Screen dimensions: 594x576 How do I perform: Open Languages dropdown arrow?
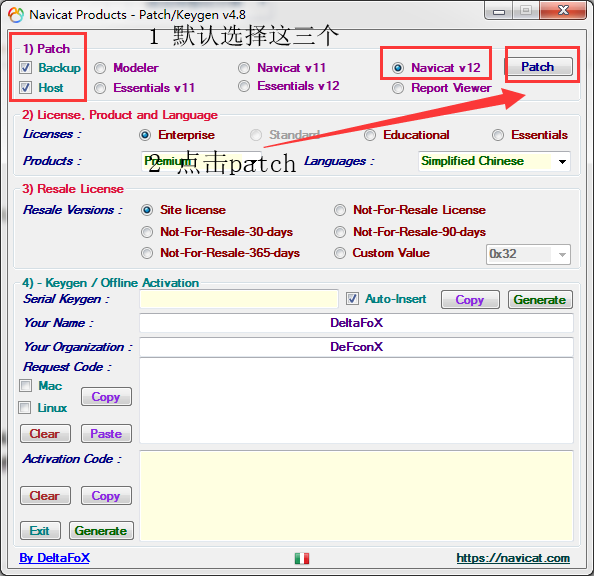562,161
